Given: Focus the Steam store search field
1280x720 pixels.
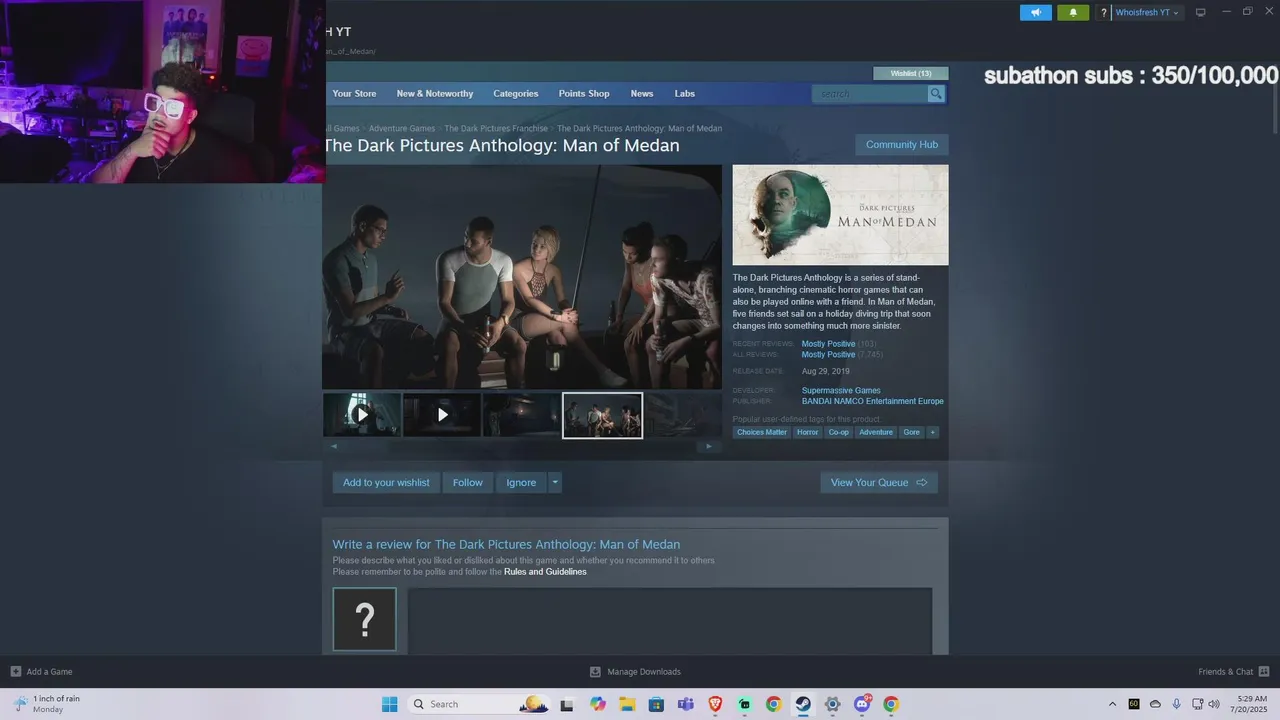Looking at the screenshot, I should tap(870, 93).
